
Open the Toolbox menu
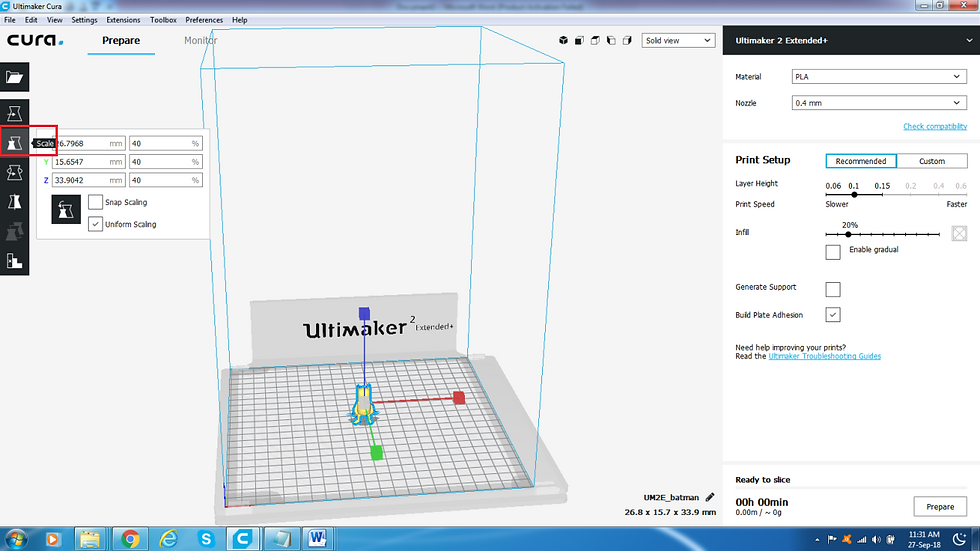pos(163,20)
